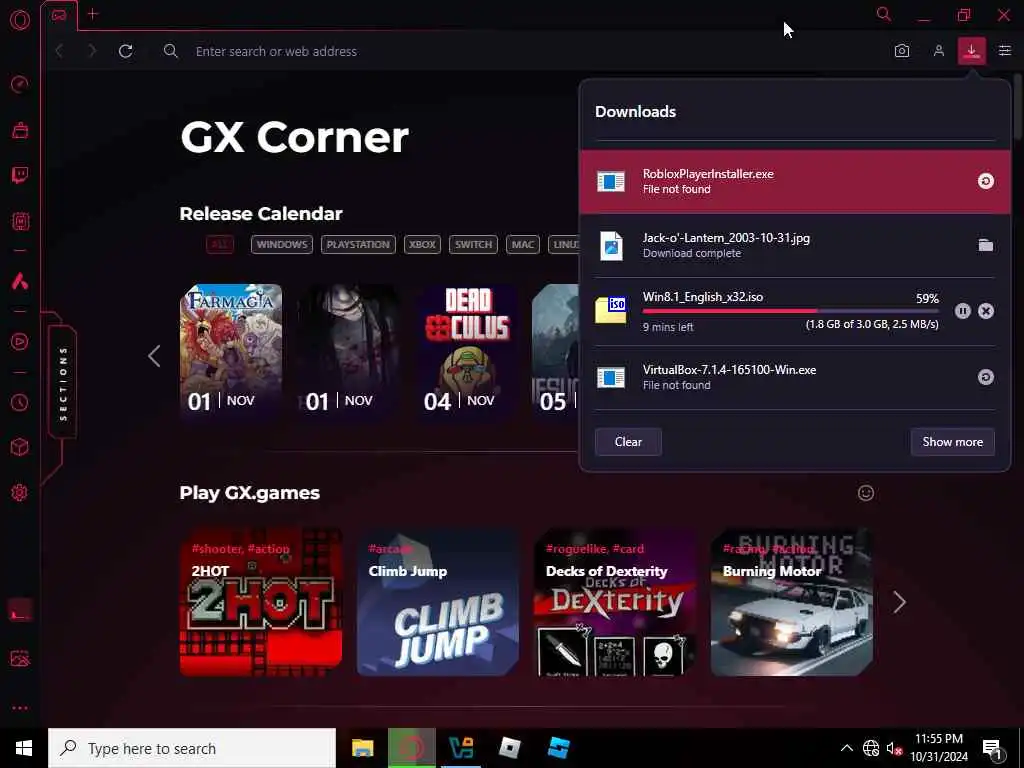Open Windows notification center icon
Screen dimensions: 1024x768
(993, 749)
